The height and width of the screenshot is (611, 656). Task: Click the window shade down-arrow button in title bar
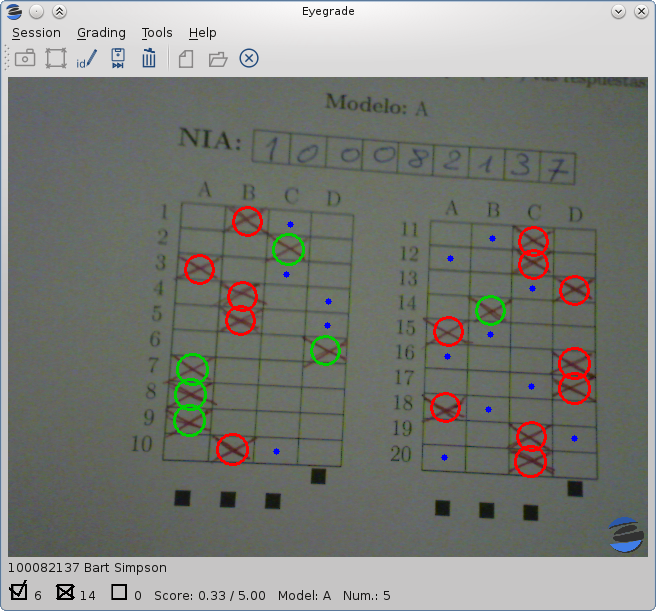[x=617, y=11]
